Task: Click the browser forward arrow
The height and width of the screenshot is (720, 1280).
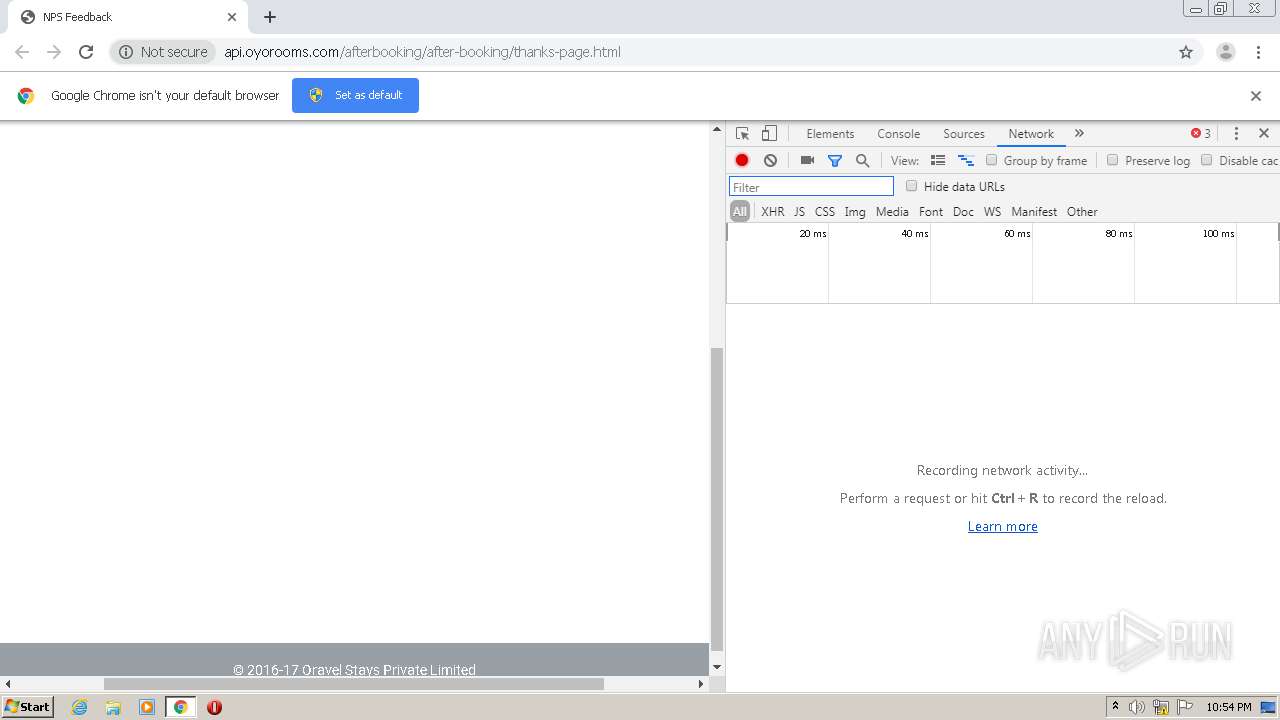Action: tap(54, 52)
